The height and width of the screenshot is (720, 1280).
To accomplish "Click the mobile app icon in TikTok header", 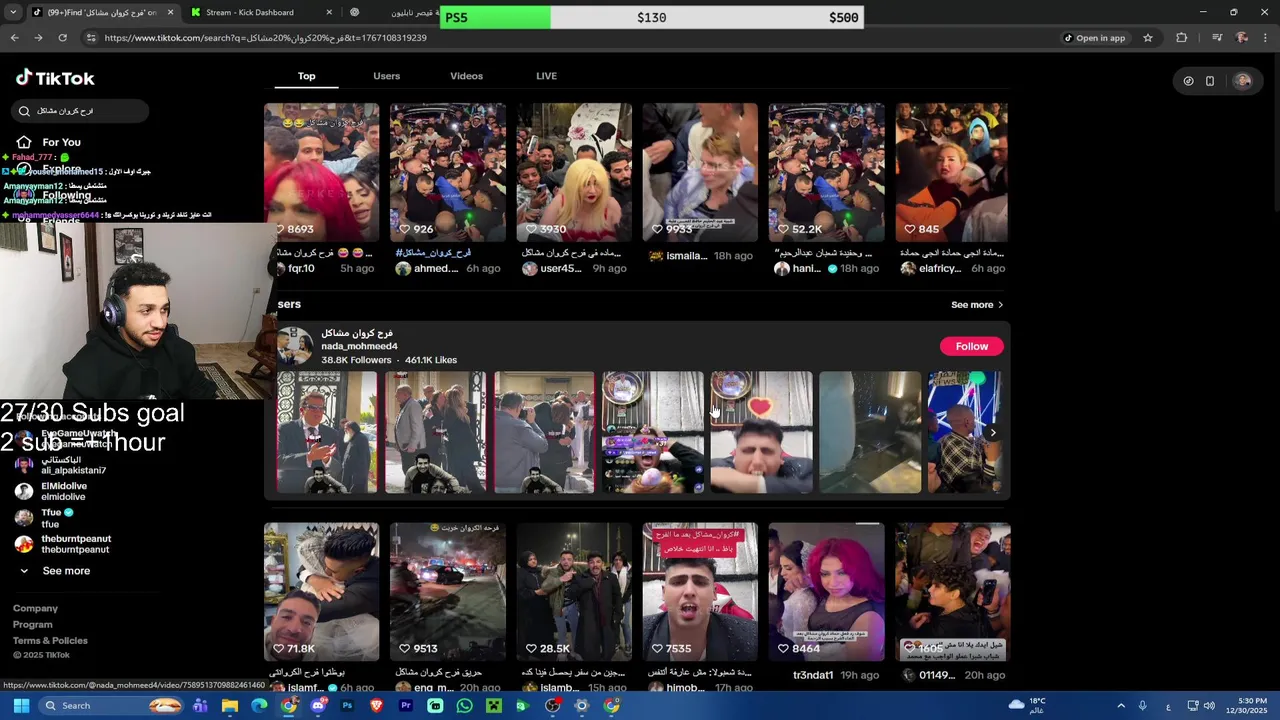I will click(x=1210, y=81).
